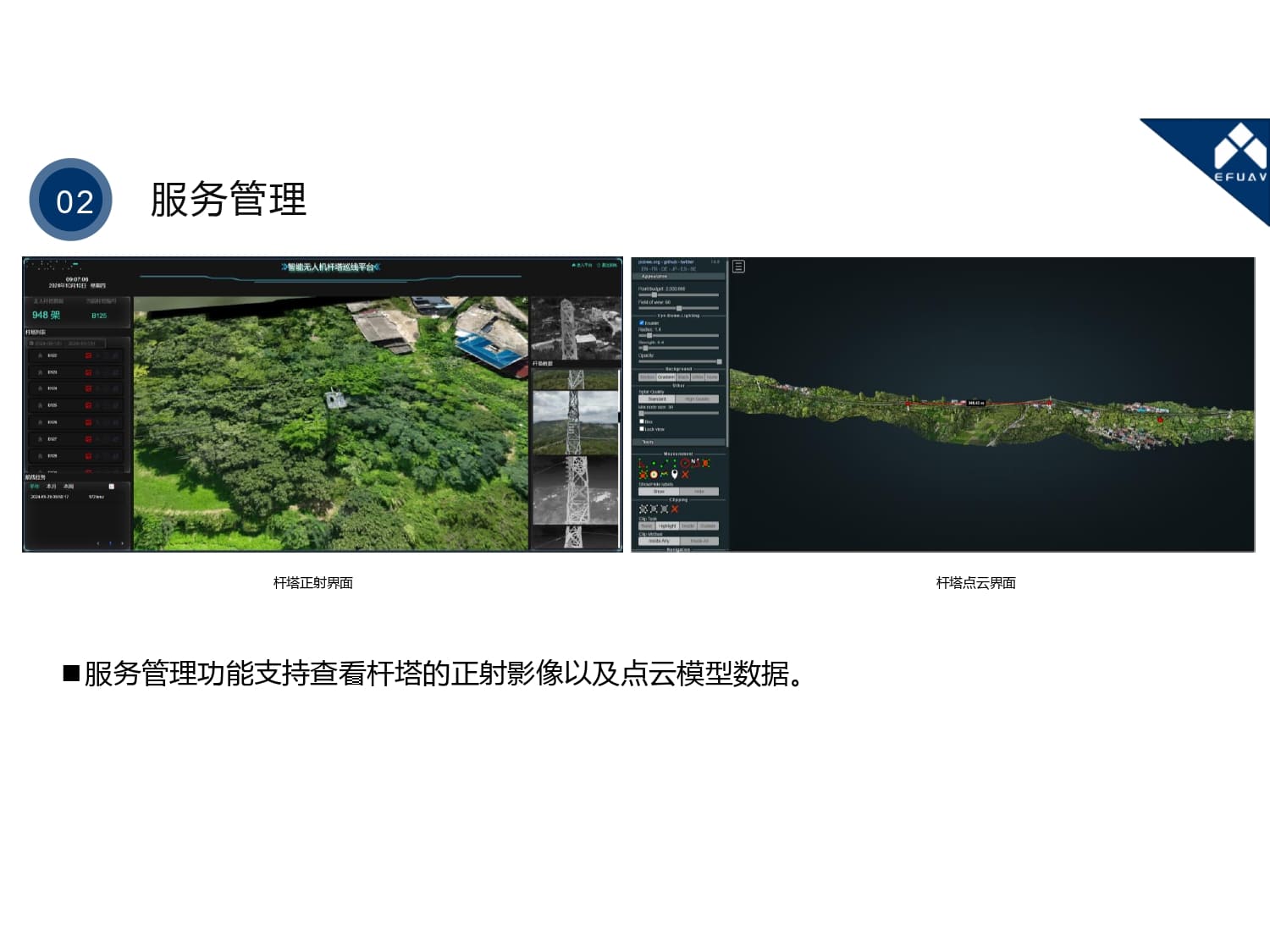The height and width of the screenshot is (952, 1270).
Task: Set clip task to Inside
Action: click(x=688, y=526)
